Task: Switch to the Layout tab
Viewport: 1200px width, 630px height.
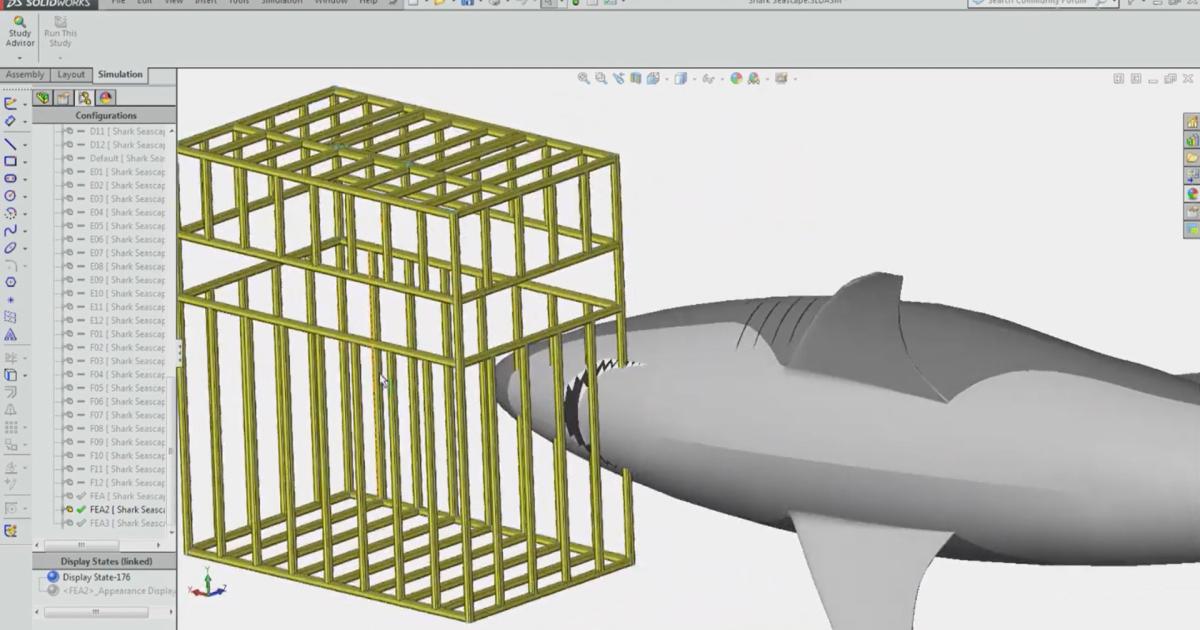Action: pyautogui.click(x=70, y=74)
